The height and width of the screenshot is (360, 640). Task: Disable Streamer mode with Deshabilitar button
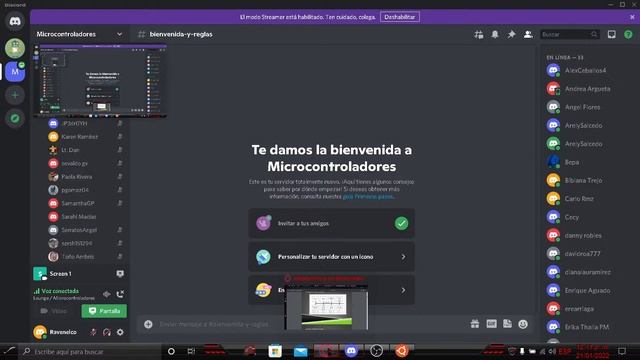400,17
